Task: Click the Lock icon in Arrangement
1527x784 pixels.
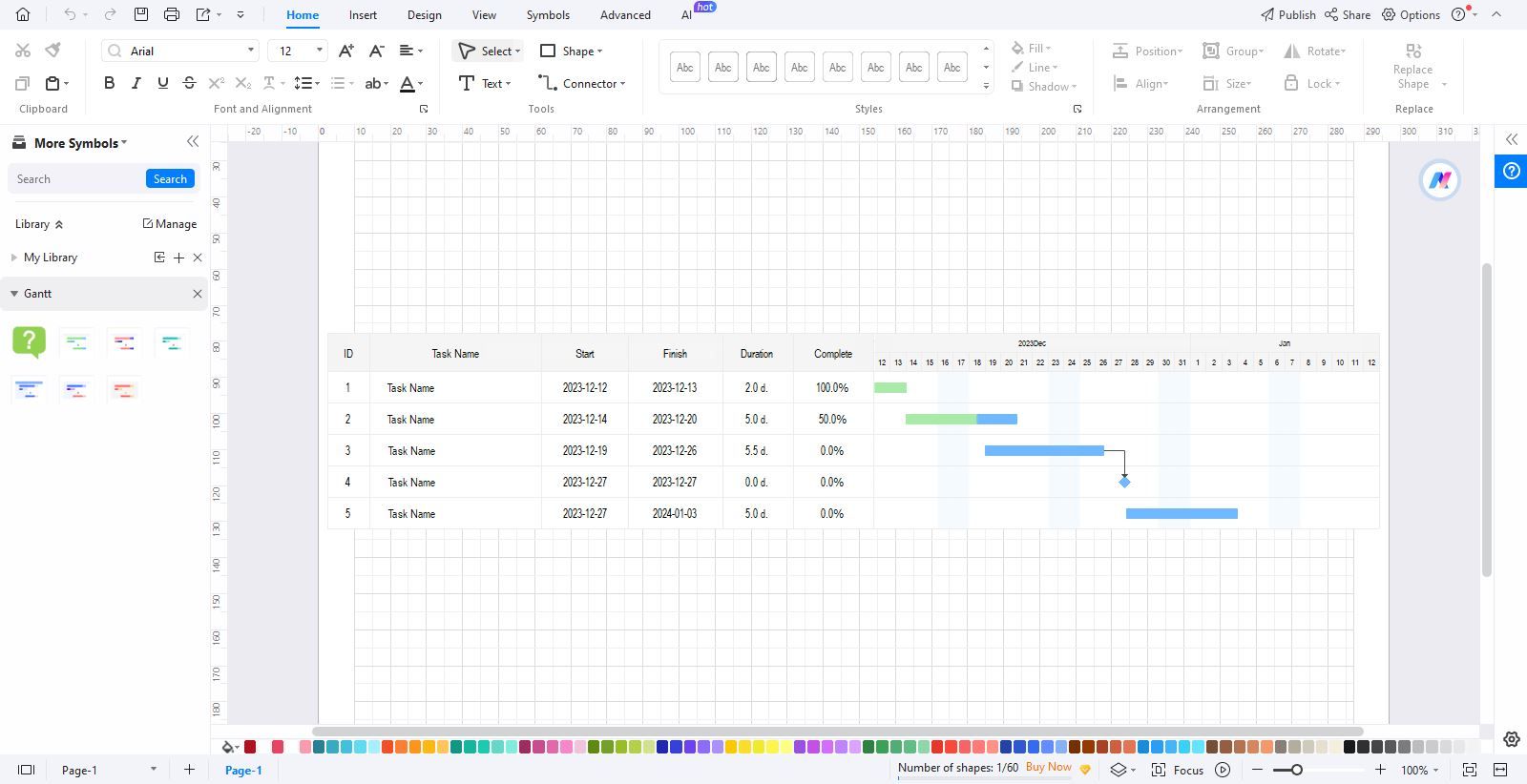Action: 1290,83
